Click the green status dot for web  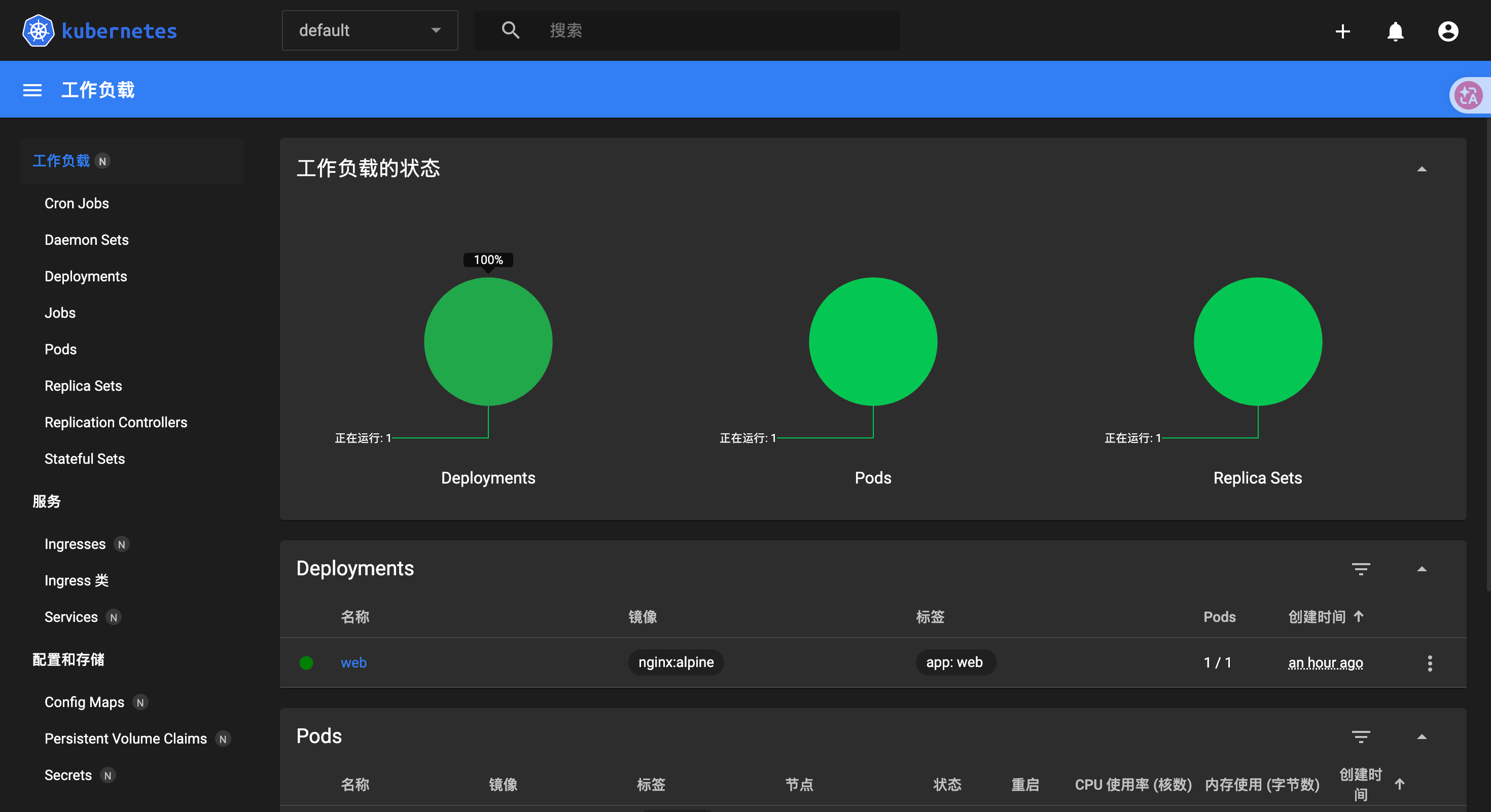coord(306,663)
